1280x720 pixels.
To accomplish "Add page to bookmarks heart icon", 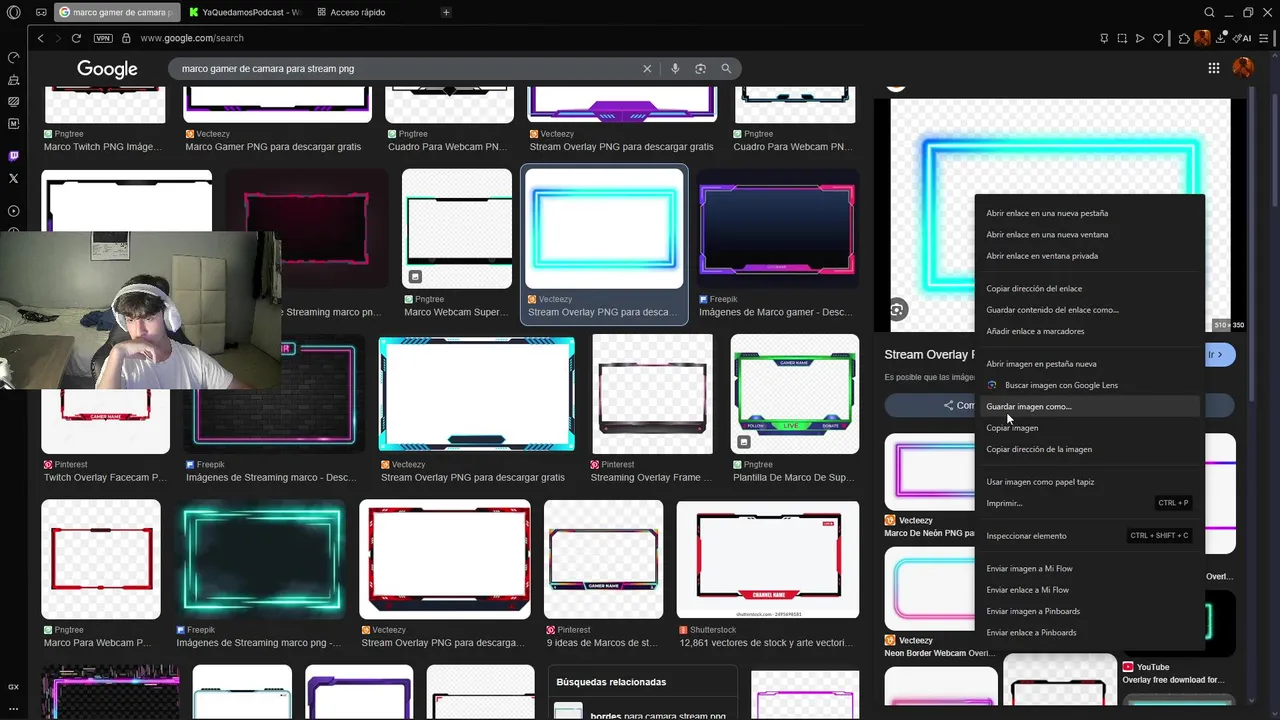I will (x=1158, y=38).
